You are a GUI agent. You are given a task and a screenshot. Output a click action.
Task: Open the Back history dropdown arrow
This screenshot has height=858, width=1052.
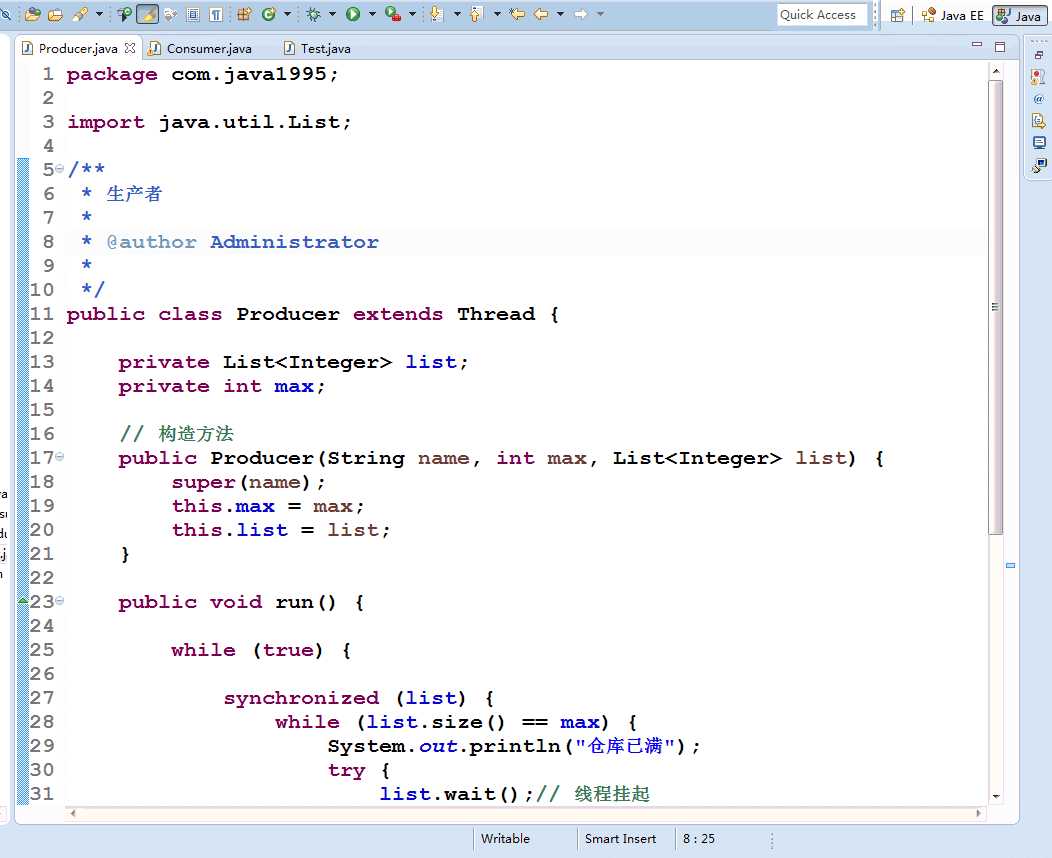tap(560, 13)
